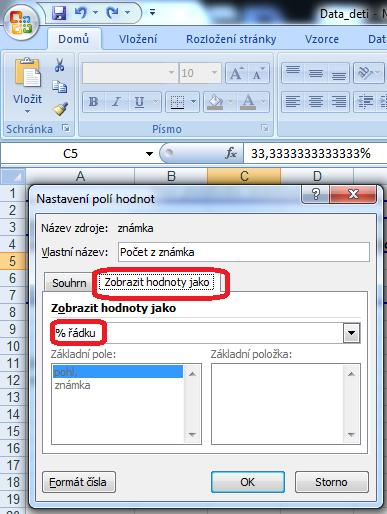
Task: Click the insert function fx icon
Action: click(231, 153)
